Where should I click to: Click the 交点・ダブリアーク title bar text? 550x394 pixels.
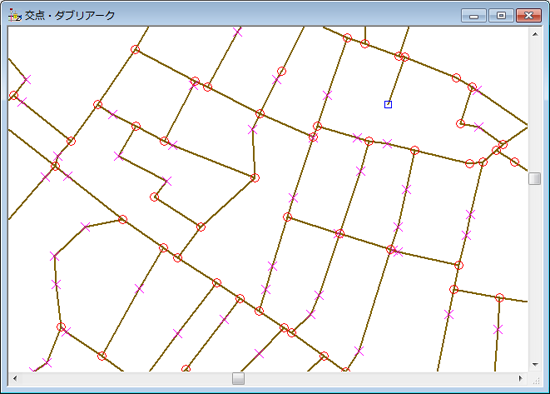coord(70,16)
